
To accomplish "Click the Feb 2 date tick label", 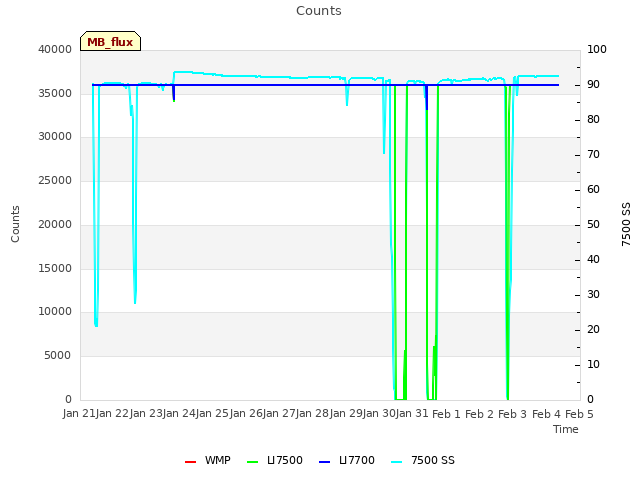I will [x=480, y=414].
